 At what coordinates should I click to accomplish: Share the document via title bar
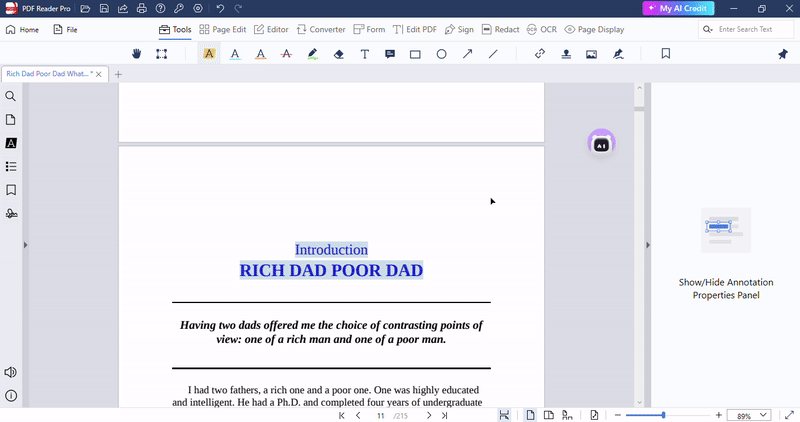pyautogui.click(x=122, y=8)
